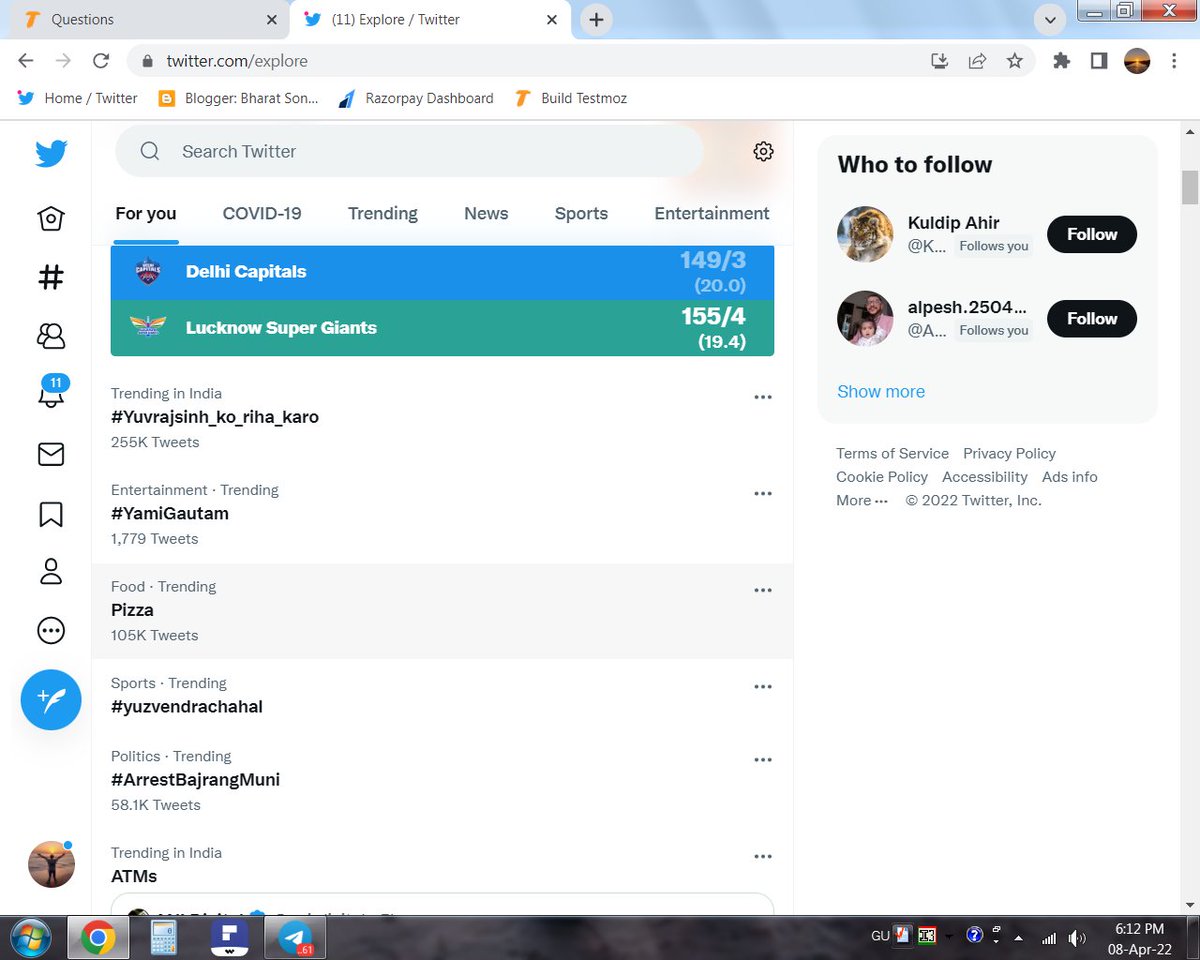Click the share page icon in address bar
Image resolution: width=1200 pixels, height=960 pixels.
coord(977,61)
